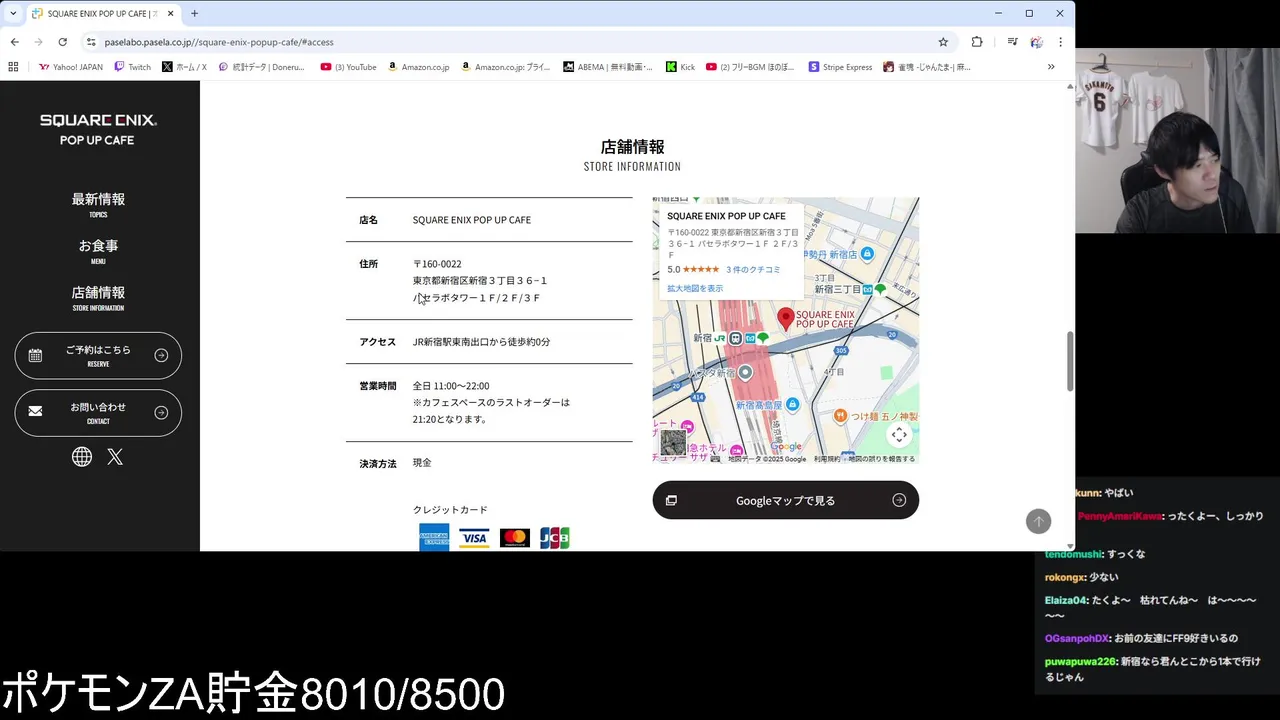Open the Kick bookmark
1280x720 pixels.
click(x=679, y=67)
